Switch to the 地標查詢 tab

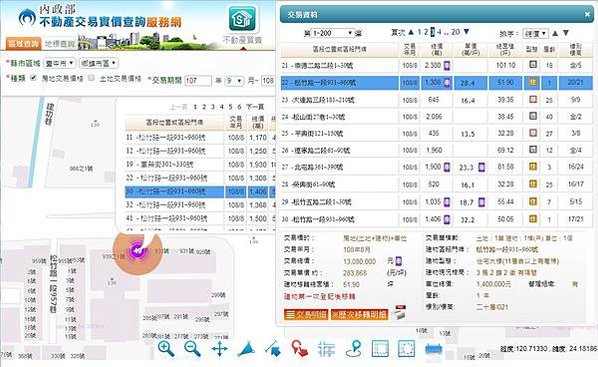(60, 44)
